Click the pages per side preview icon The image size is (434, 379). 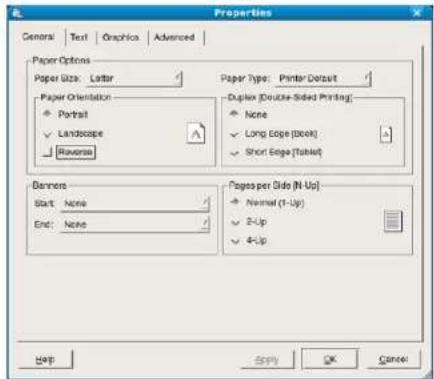coord(393,221)
